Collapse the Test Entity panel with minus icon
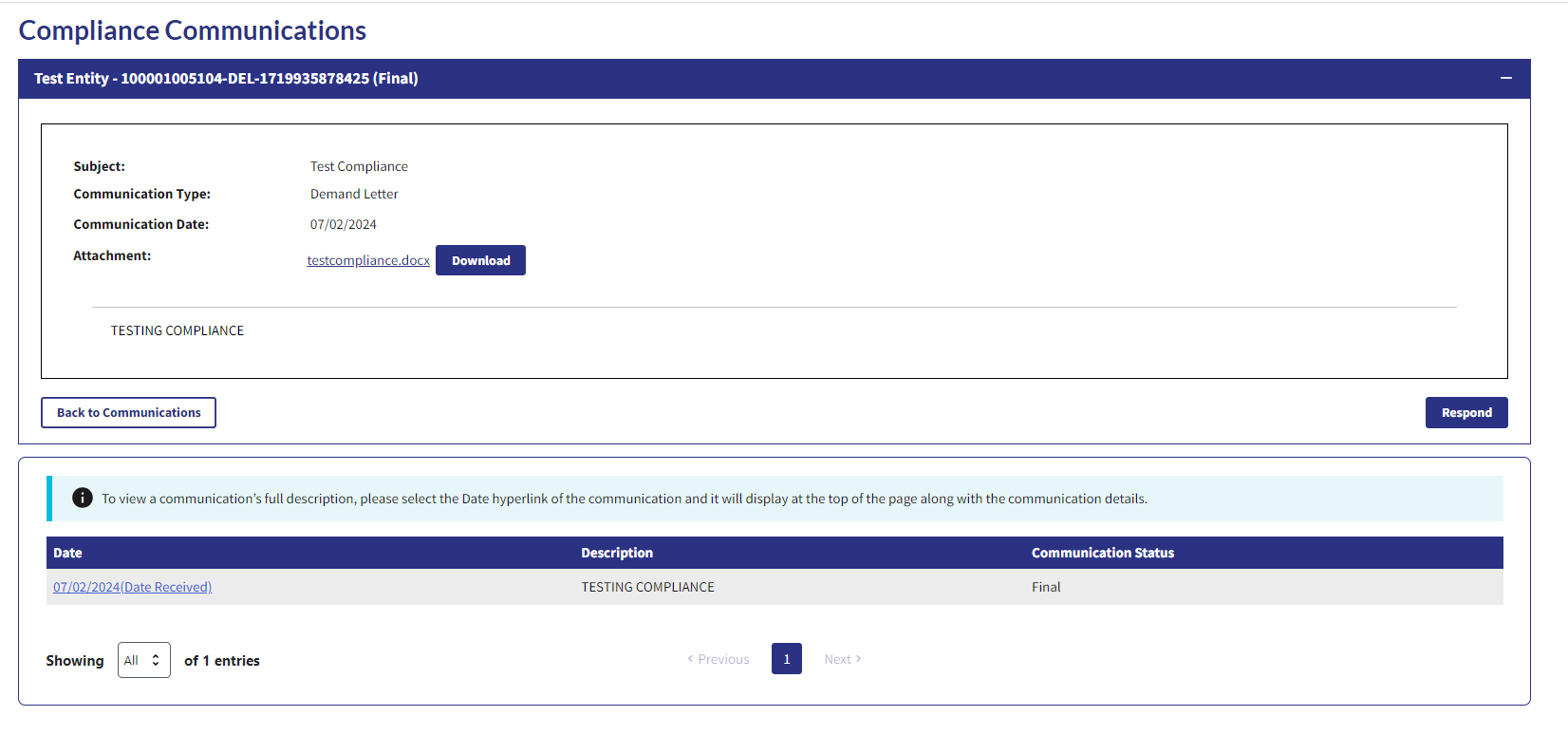The width and height of the screenshot is (1568, 735). pyautogui.click(x=1505, y=78)
